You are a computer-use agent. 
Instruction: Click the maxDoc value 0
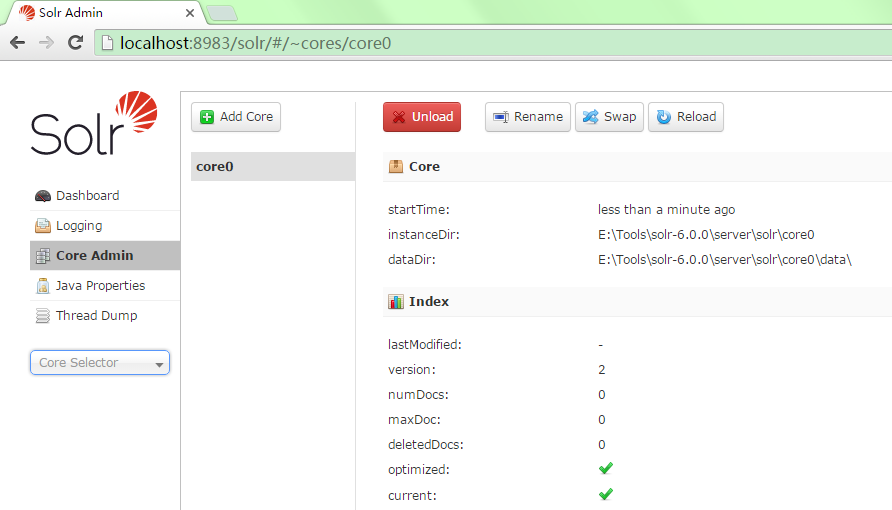pos(601,420)
